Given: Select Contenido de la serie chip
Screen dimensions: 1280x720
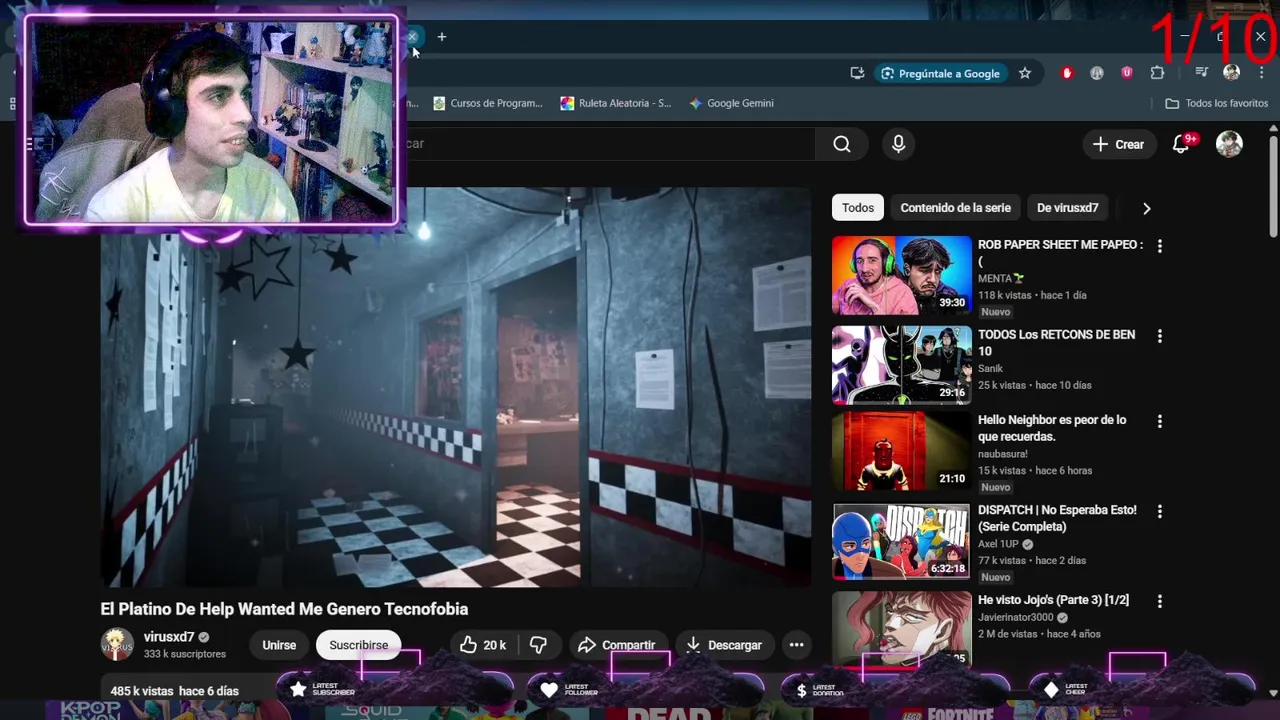Looking at the screenshot, I should pos(955,208).
